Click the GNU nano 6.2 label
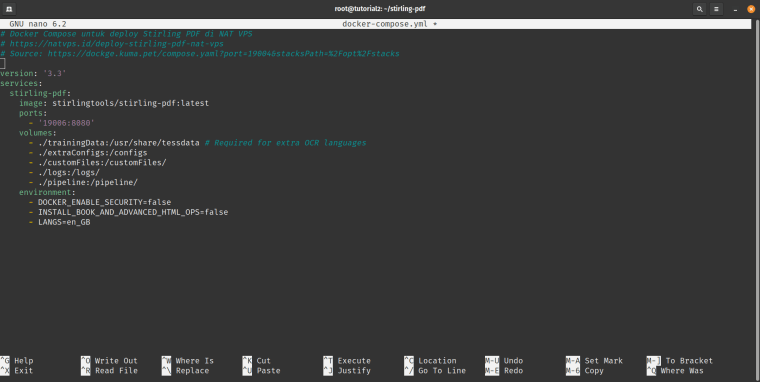Viewport: 760px width, 382px height. click(x=38, y=24)
